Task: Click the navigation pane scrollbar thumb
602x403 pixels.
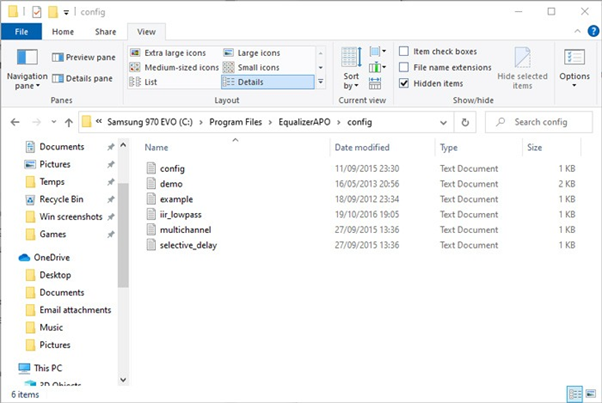Action: 123,235
